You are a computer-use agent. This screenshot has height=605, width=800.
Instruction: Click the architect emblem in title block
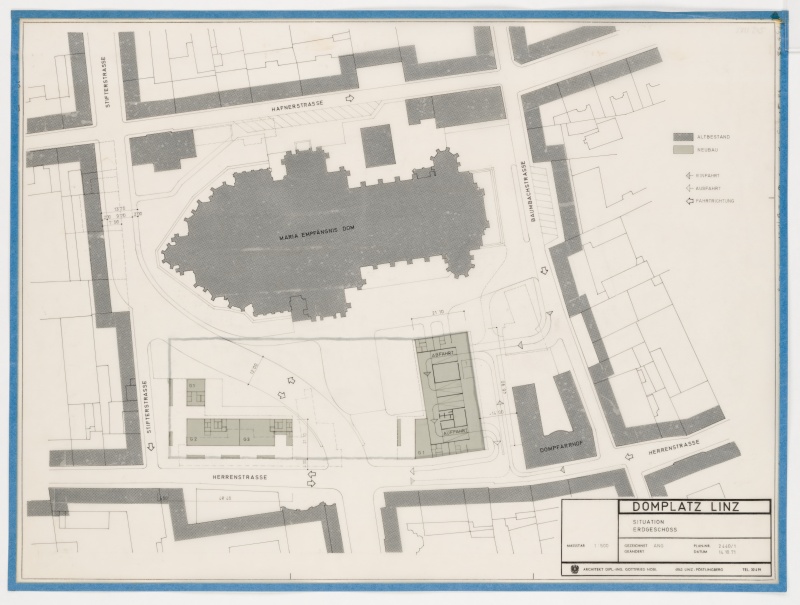tap(573, 570)
